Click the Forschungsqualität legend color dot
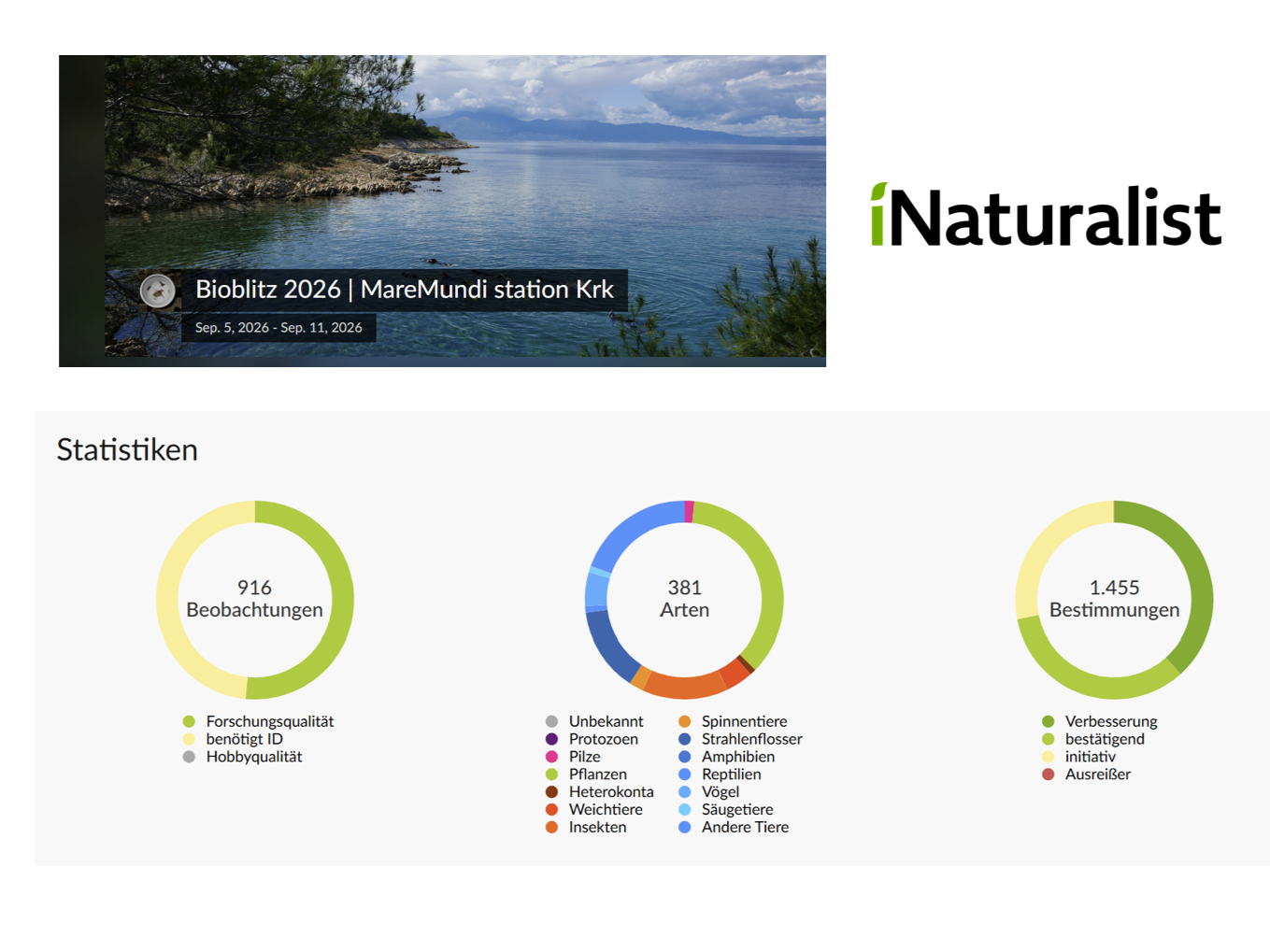 click(x=189, y=721)
